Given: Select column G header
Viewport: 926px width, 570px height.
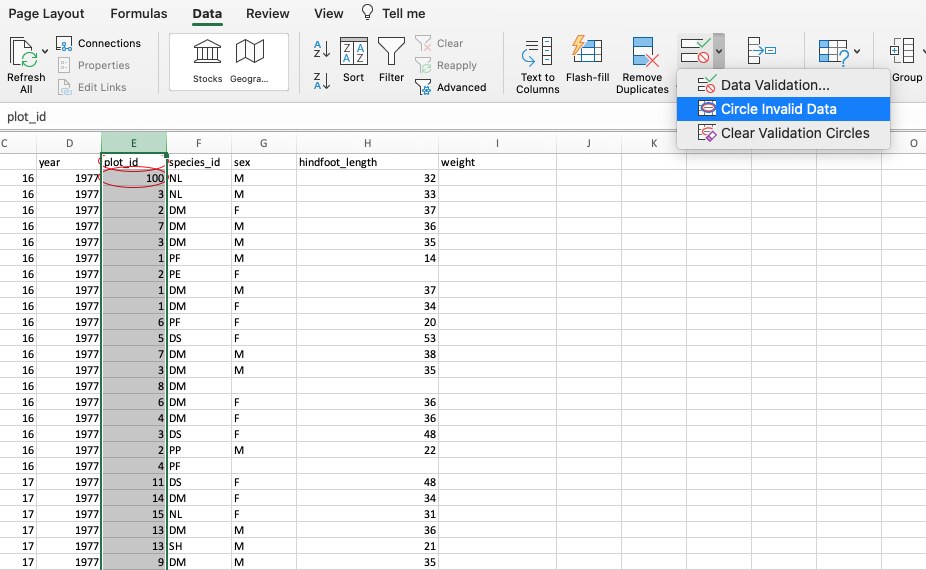Looking at the screenshot, I should tap(264, 143).
